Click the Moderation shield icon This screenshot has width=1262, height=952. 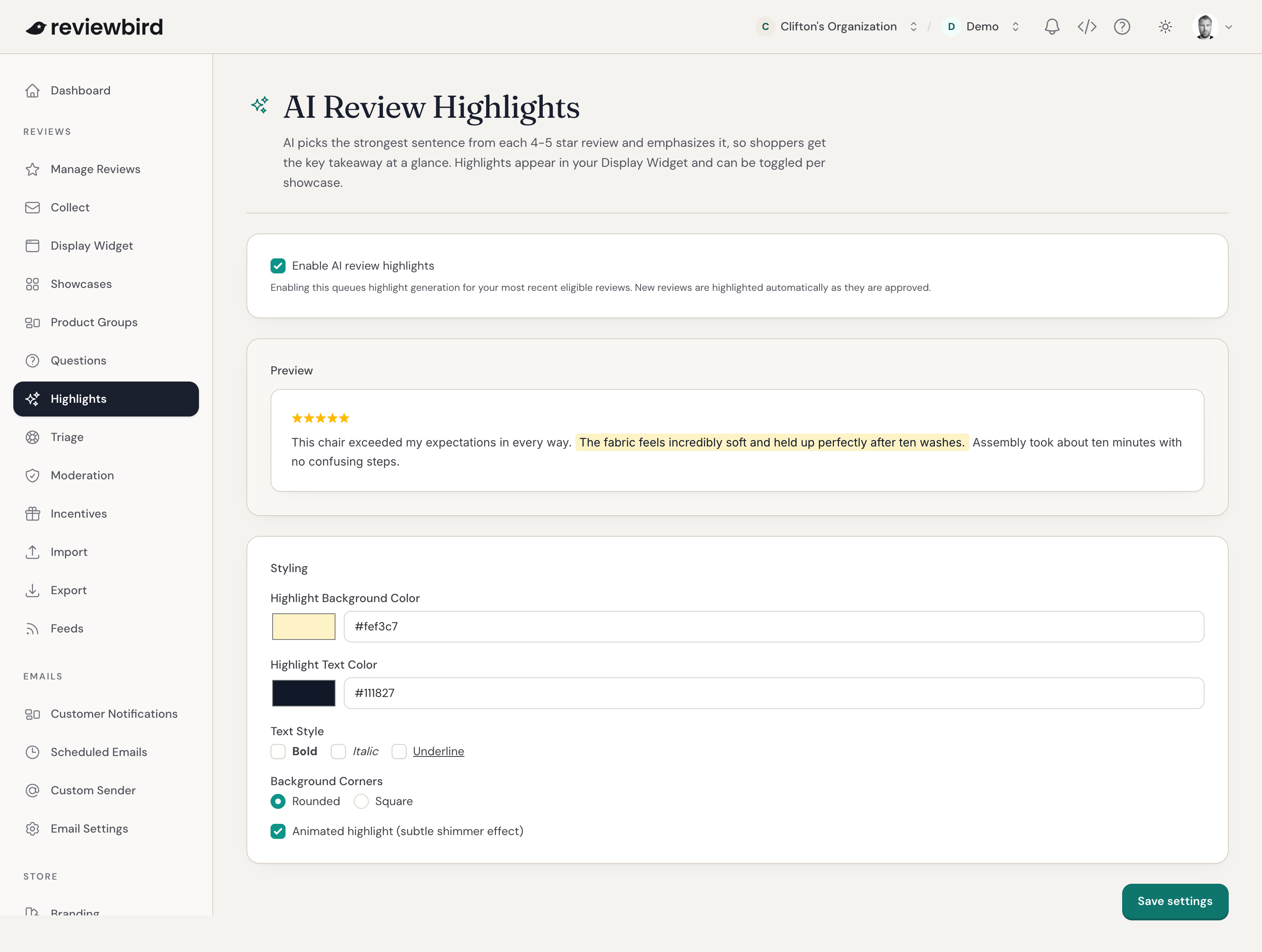(x=32, y=476)
